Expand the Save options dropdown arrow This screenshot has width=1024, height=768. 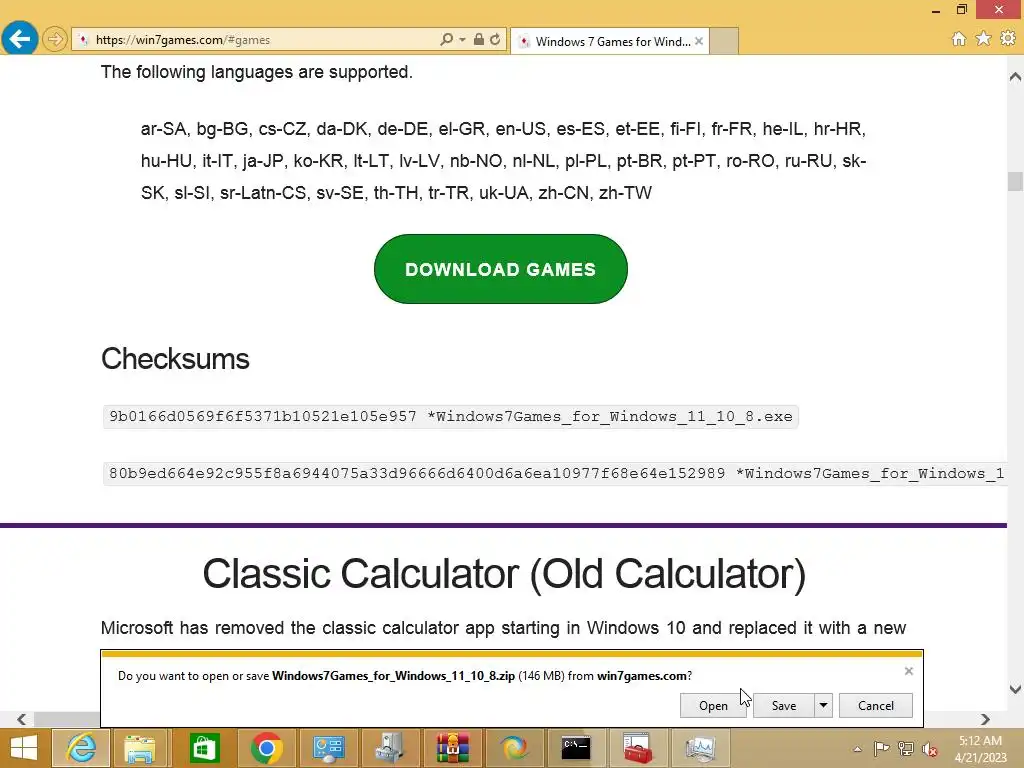tap(824, 705)
